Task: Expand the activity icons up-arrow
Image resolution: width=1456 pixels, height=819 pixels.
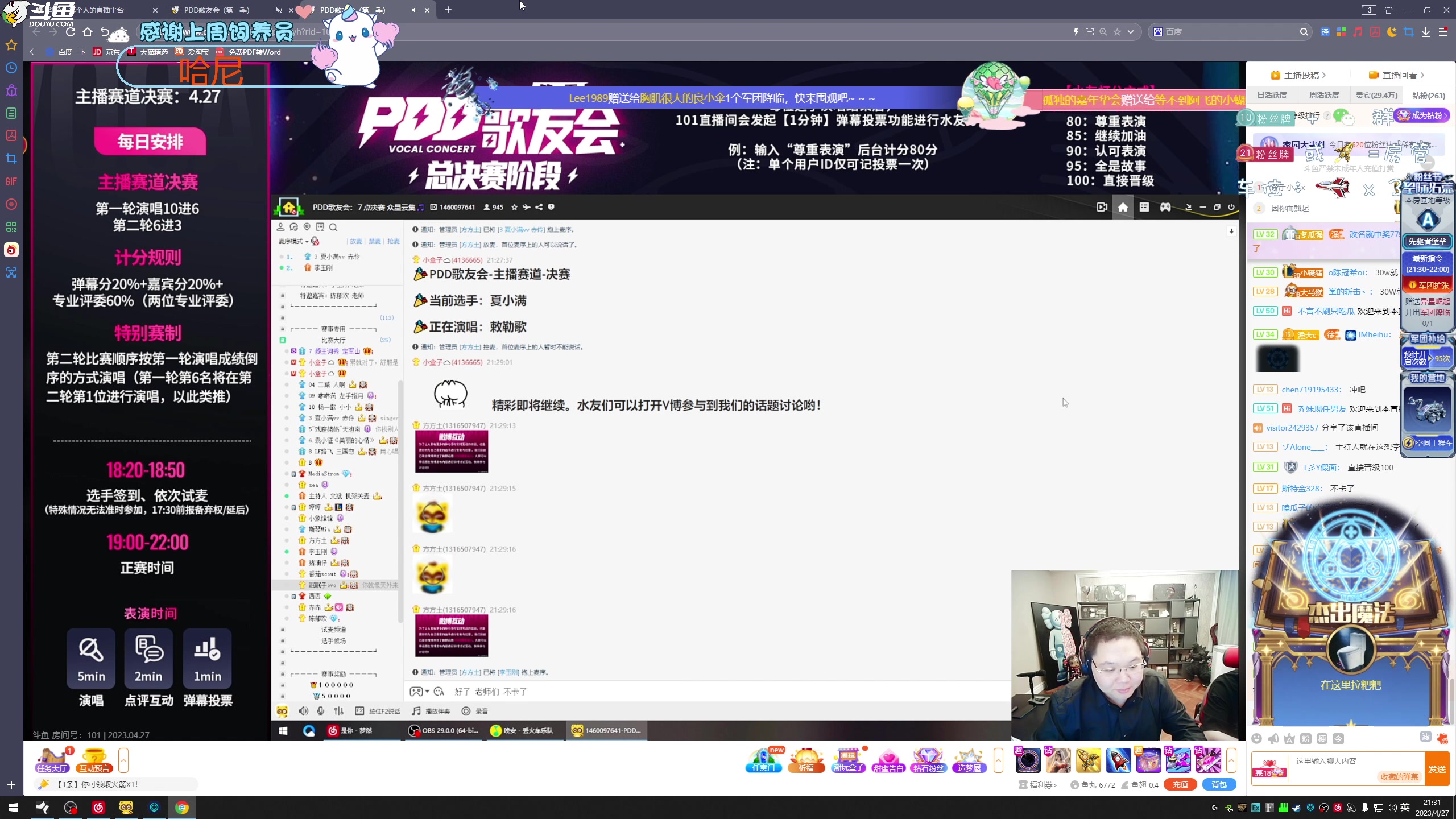Action: pos(998,760)
